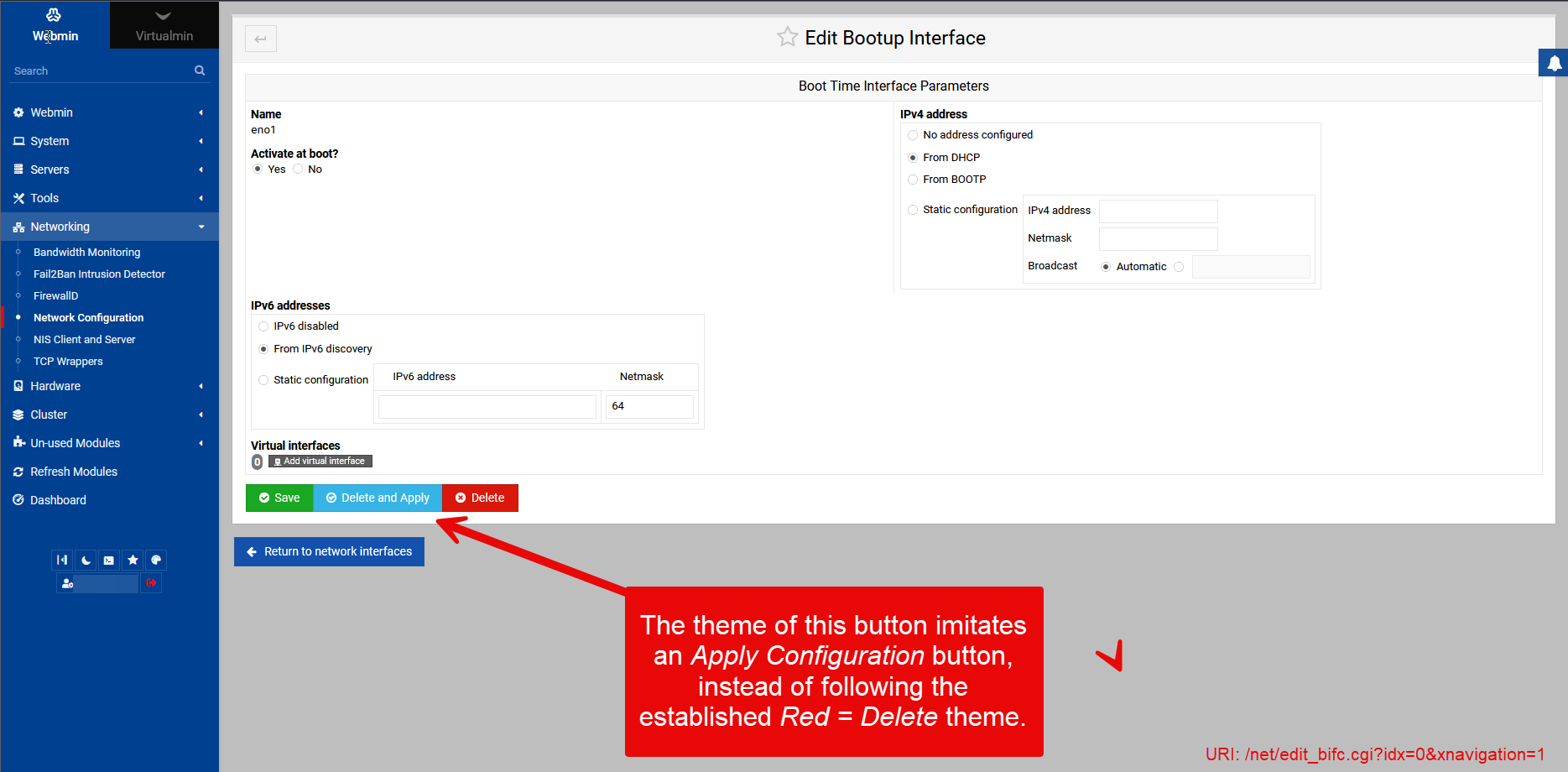Click the red Delete button
1568x772 pixels.
(480, 498)
